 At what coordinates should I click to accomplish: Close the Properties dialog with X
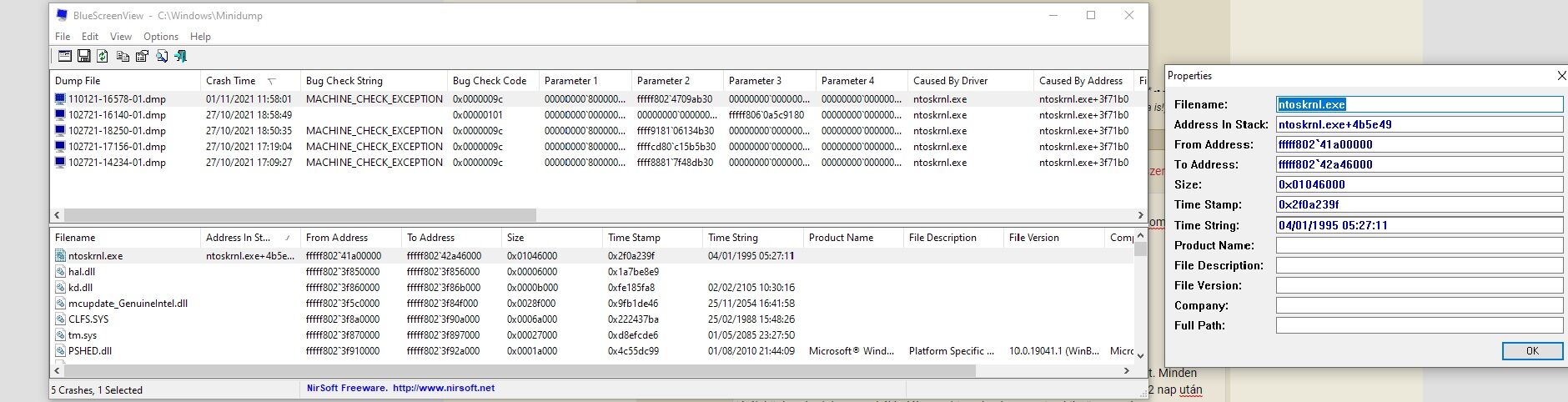click(1561, 76)
